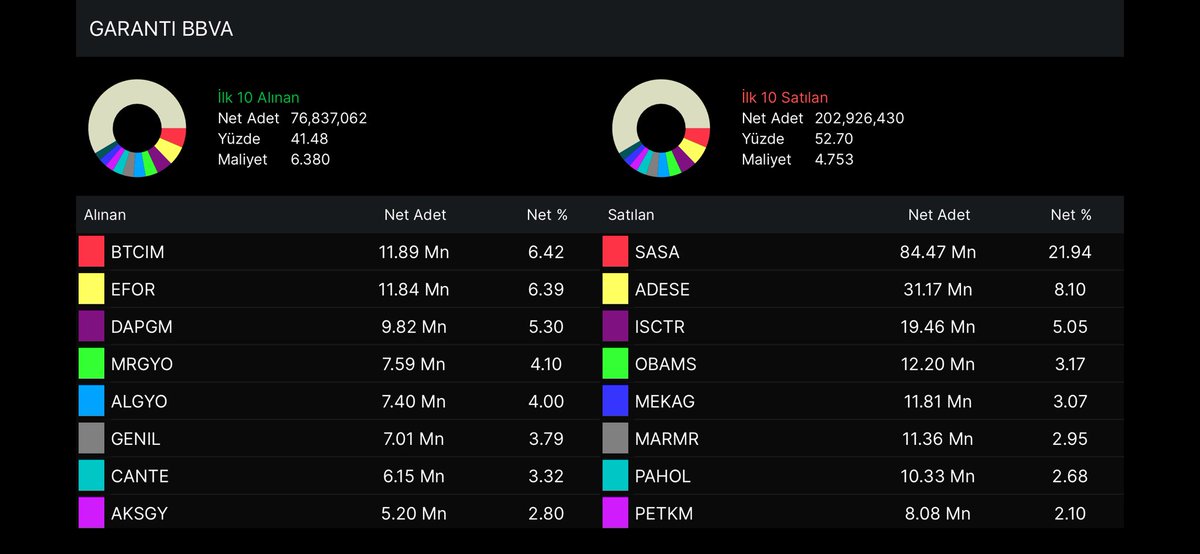Sort by Net Adet in Satılan table

(x=939, y=215)
